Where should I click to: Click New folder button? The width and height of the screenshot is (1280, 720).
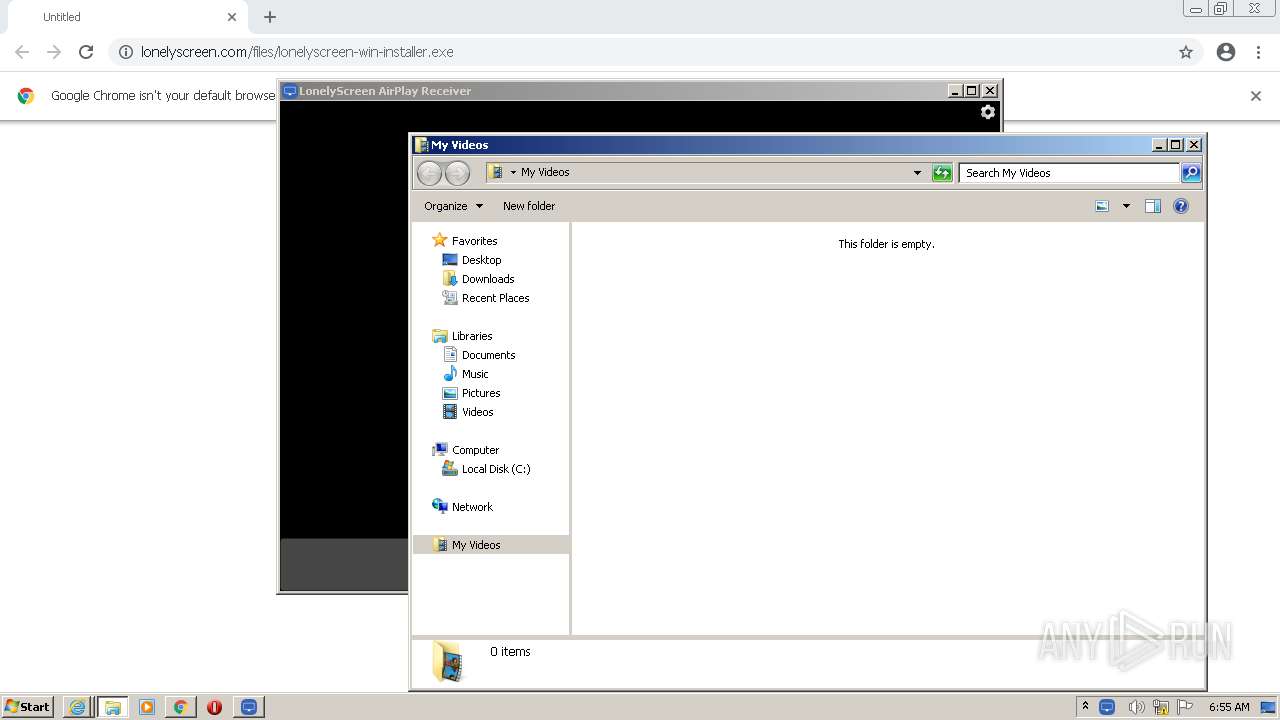click(529, 206)
